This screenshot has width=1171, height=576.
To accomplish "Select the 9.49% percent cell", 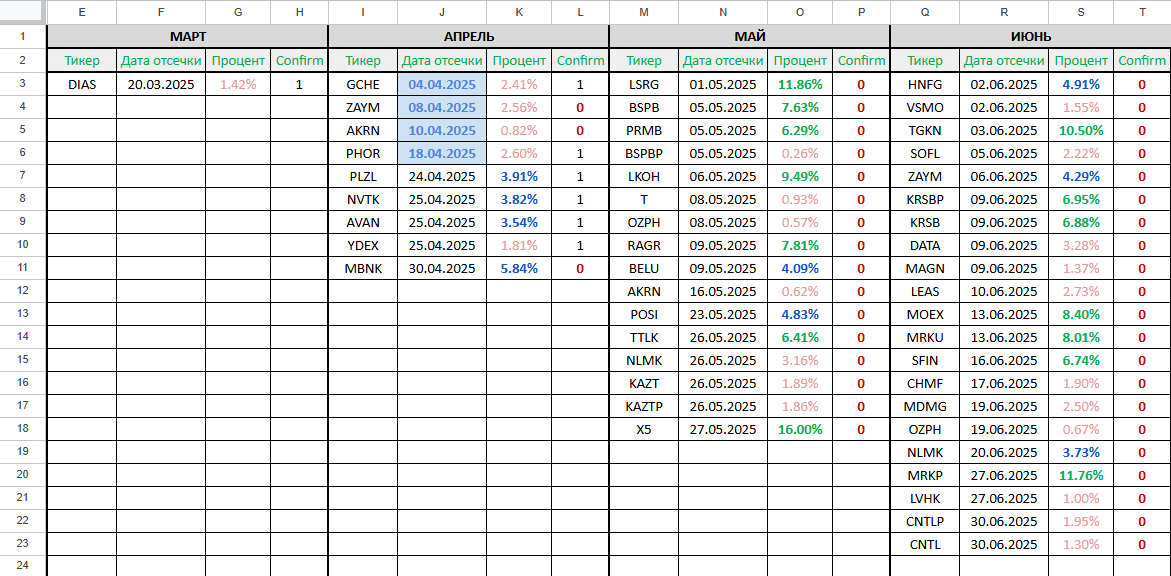I will [x=800, y=176].
